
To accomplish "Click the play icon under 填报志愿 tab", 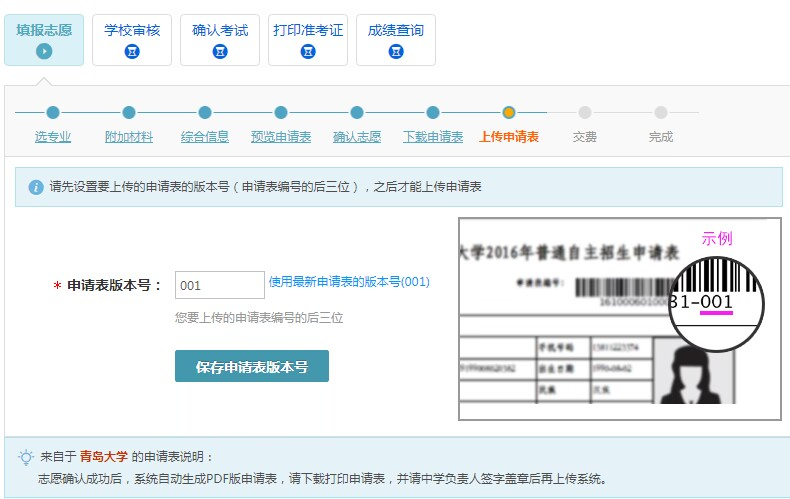I will coord(44,51).
